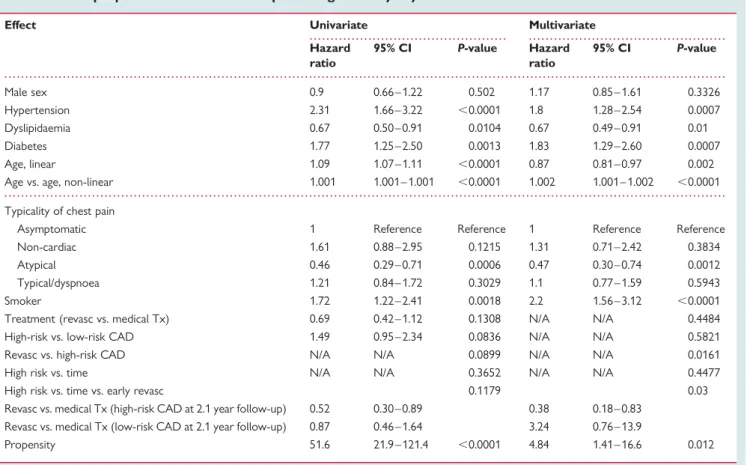Click Male sex multivariate P-value '0.3326'

coord(704,92)
